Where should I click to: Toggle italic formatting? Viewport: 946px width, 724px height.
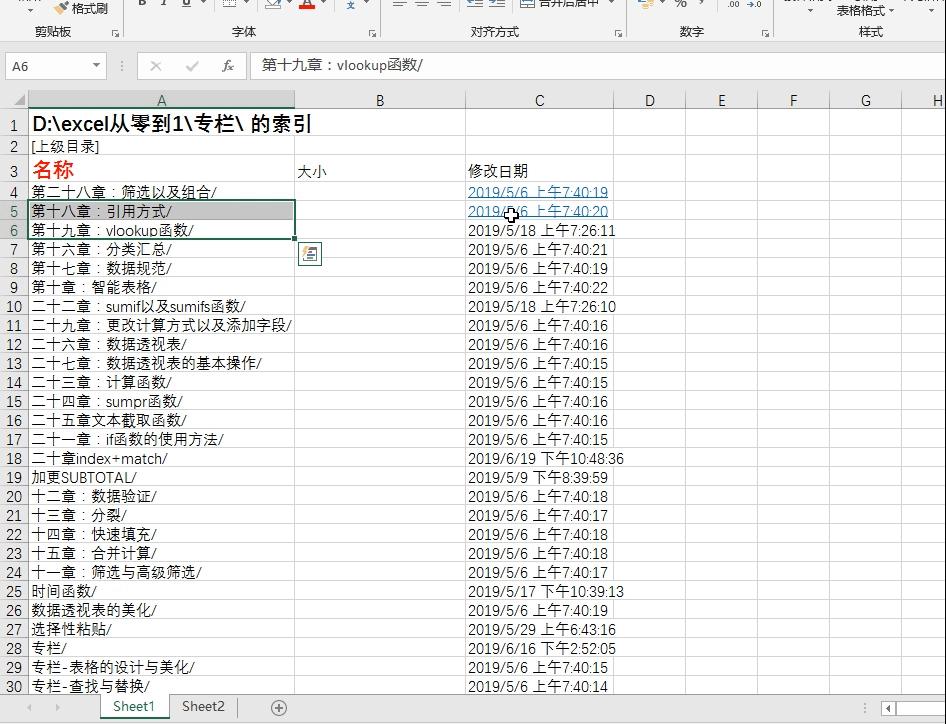point(163,5)
